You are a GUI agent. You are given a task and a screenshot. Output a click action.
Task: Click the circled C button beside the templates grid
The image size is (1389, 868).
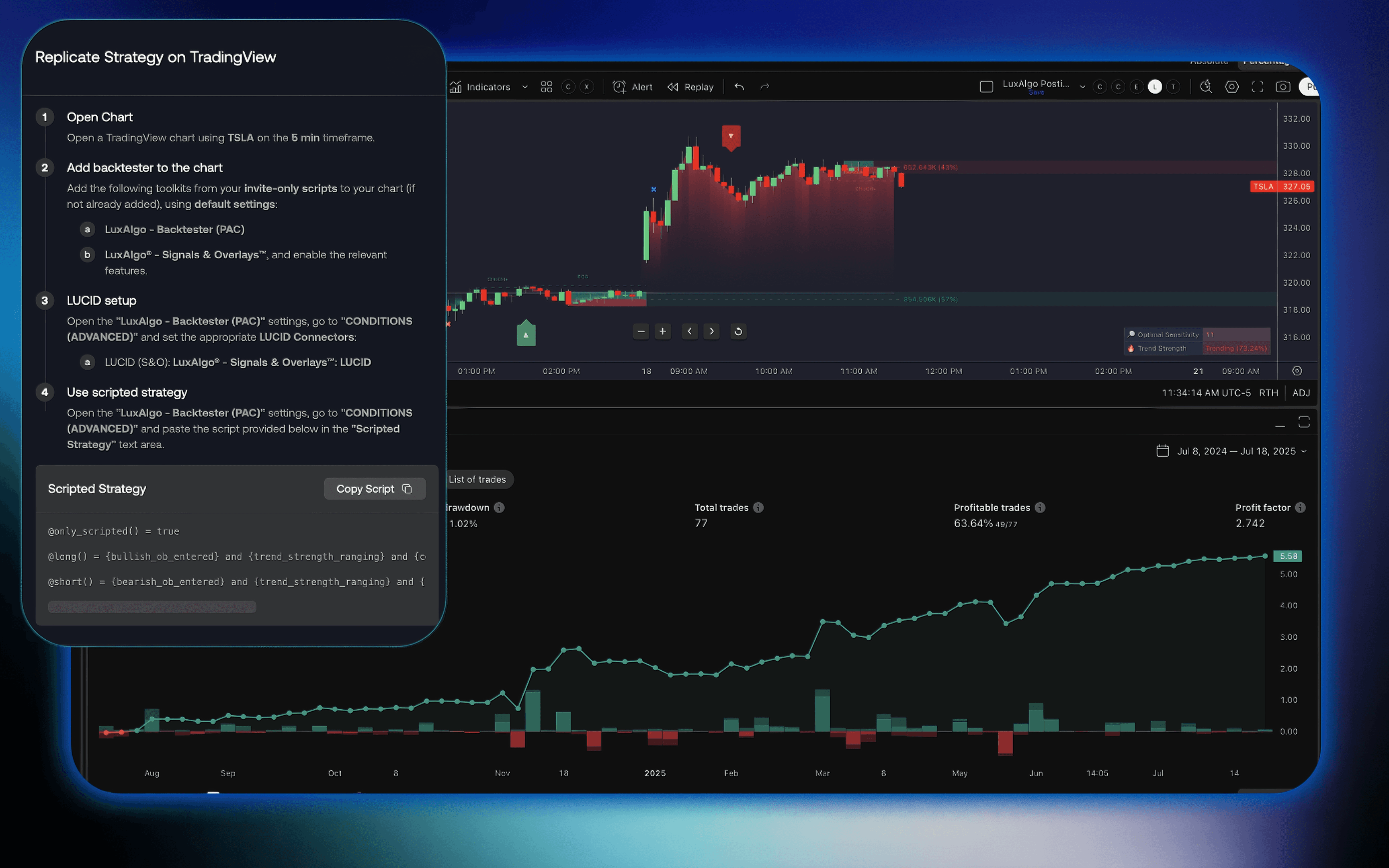point(568,87)
